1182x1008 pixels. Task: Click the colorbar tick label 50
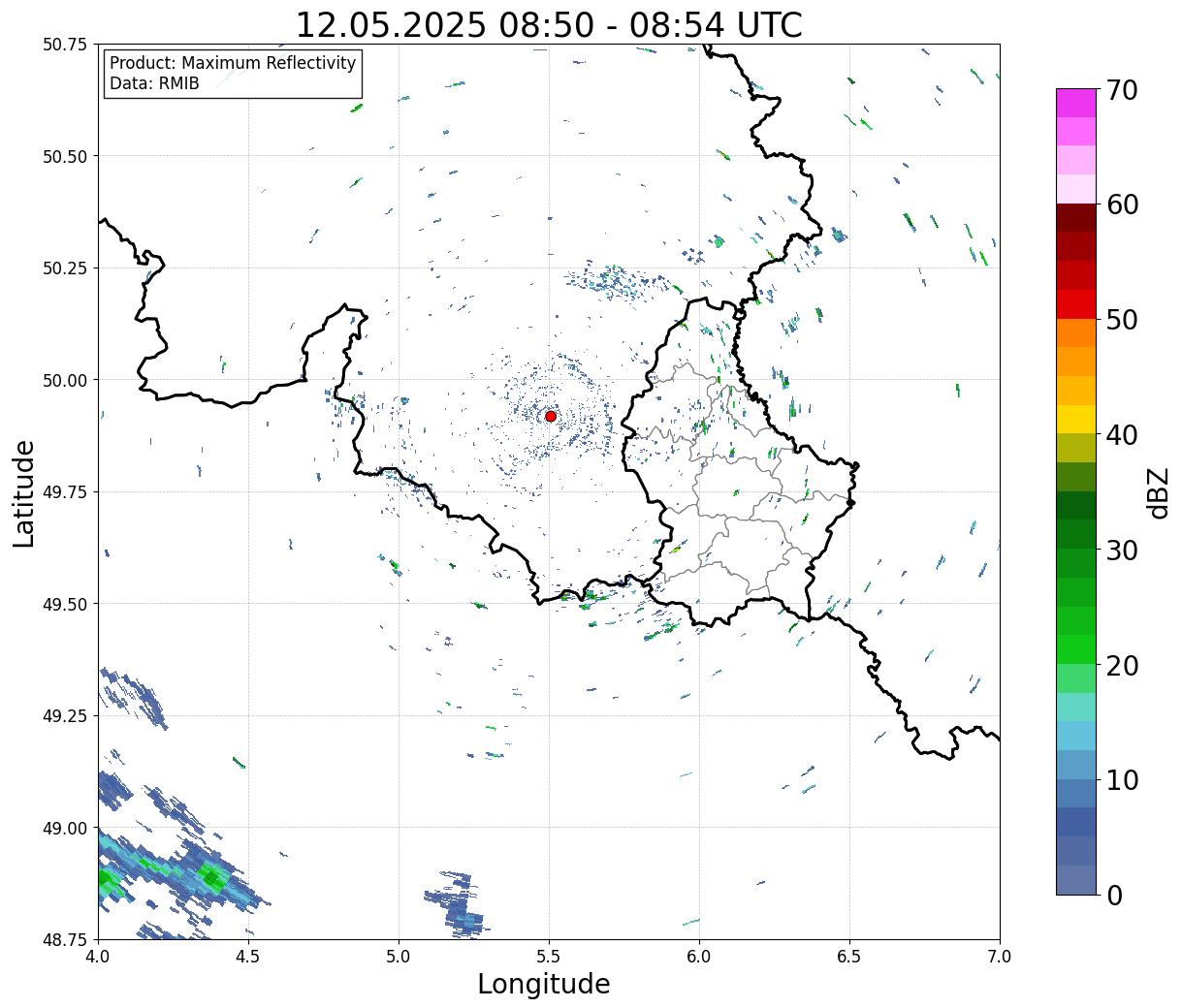tap(1121, 320)
